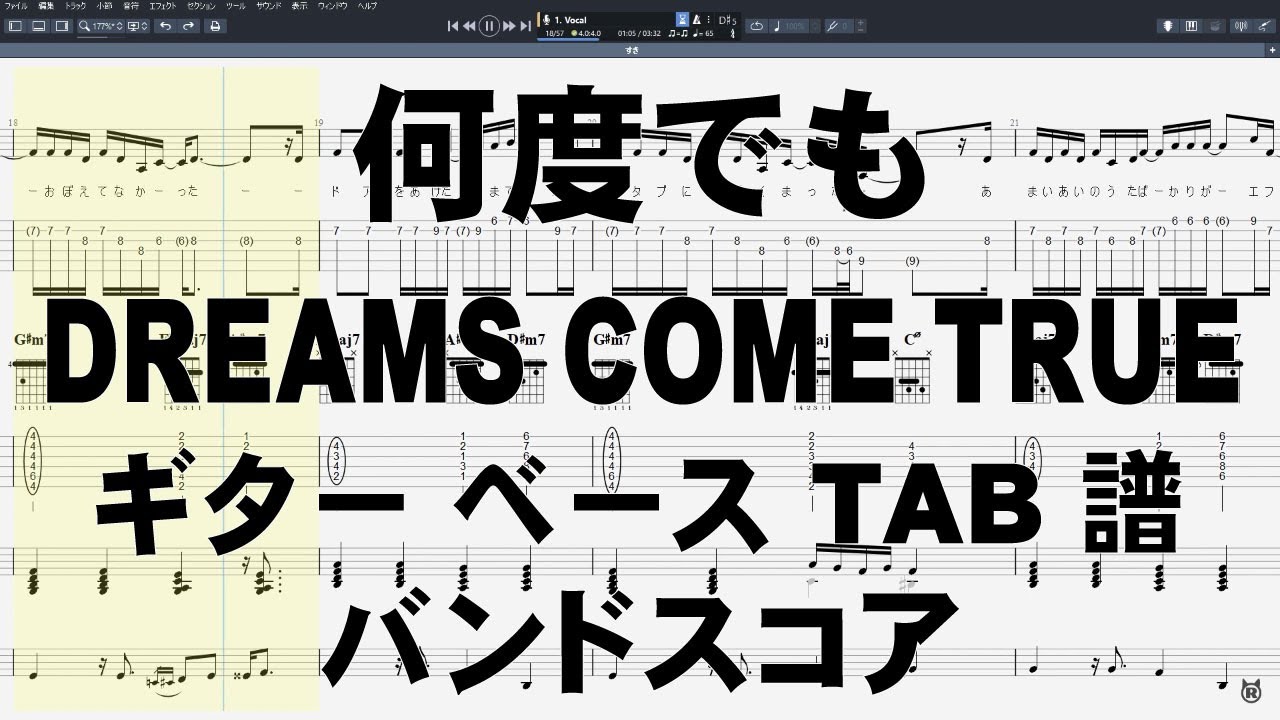Adjust the transposition plus/minus stepper
This screenshot has width=1280, height=720.
tap(861, 26)
